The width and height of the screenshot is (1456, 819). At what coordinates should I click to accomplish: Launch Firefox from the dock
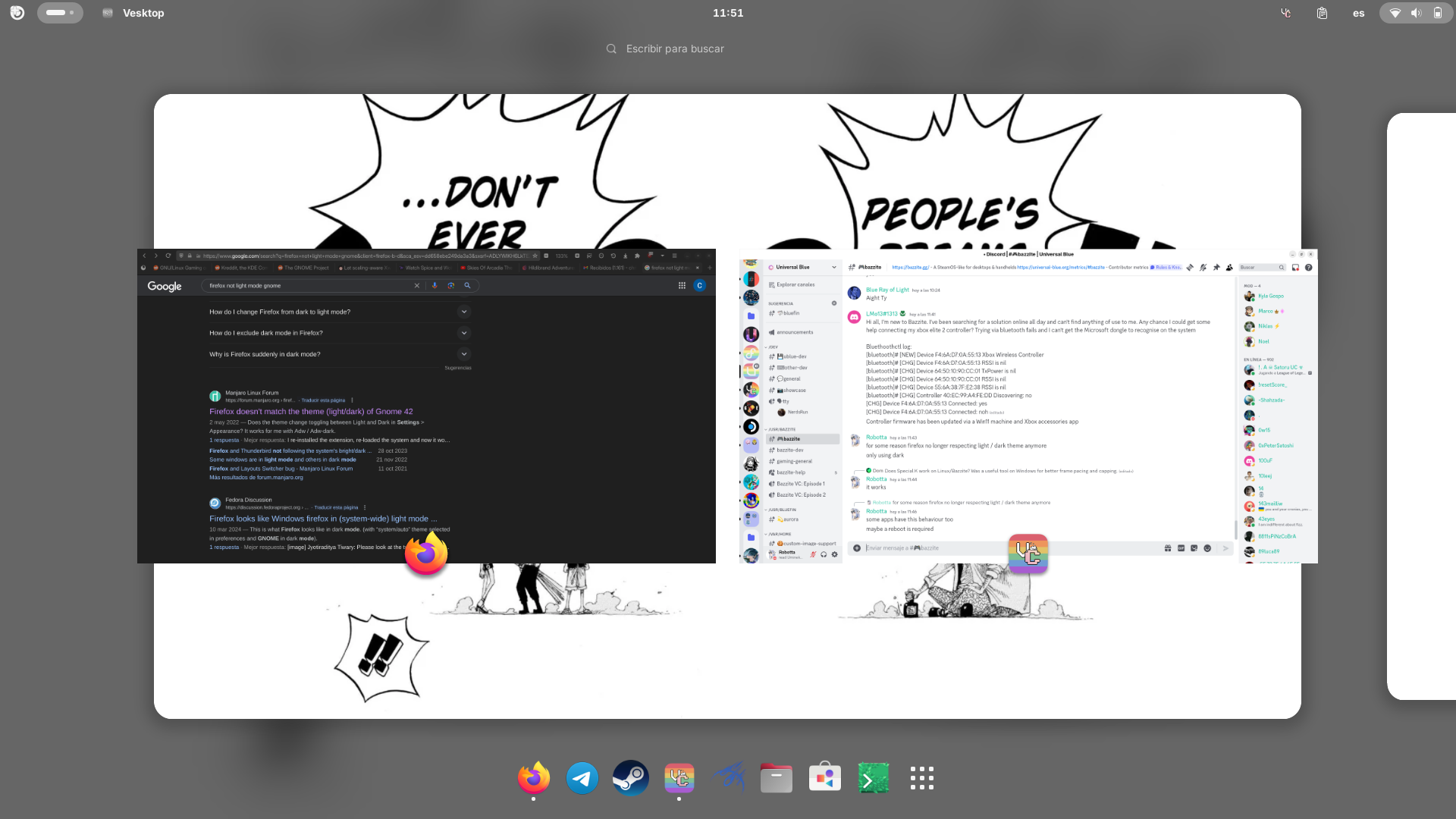tap(534, 778)
